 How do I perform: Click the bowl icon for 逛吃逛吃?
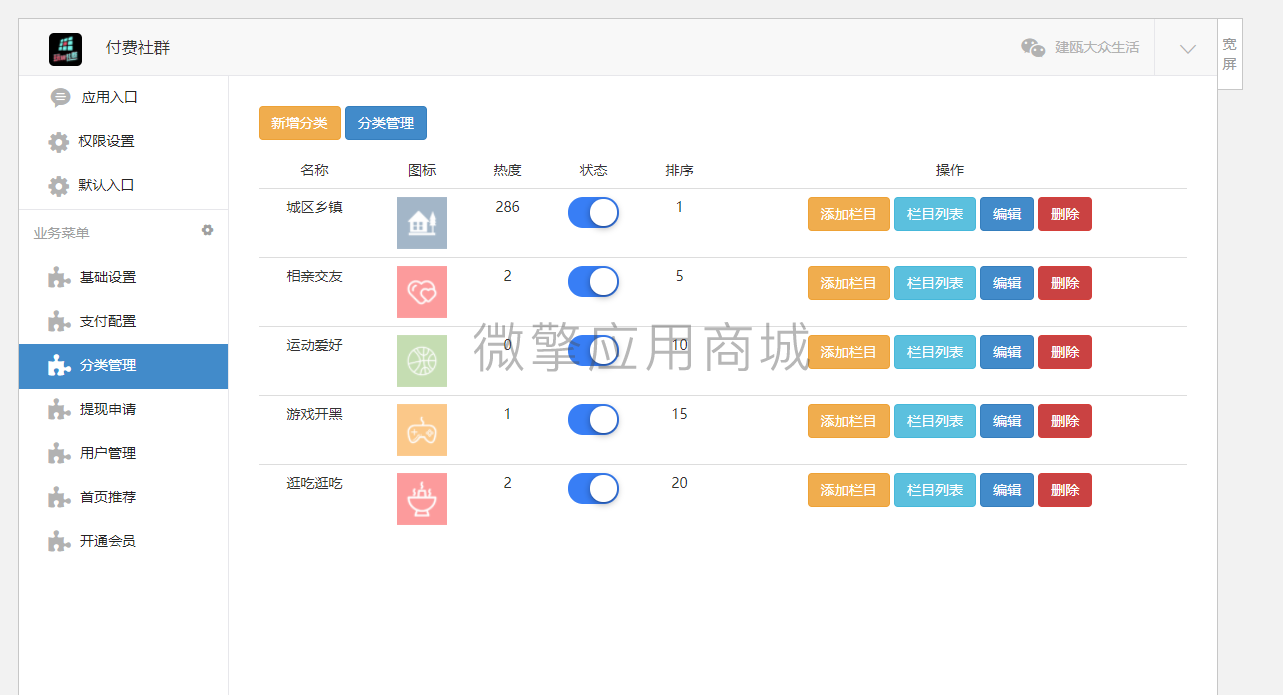[x=422, y=499]
